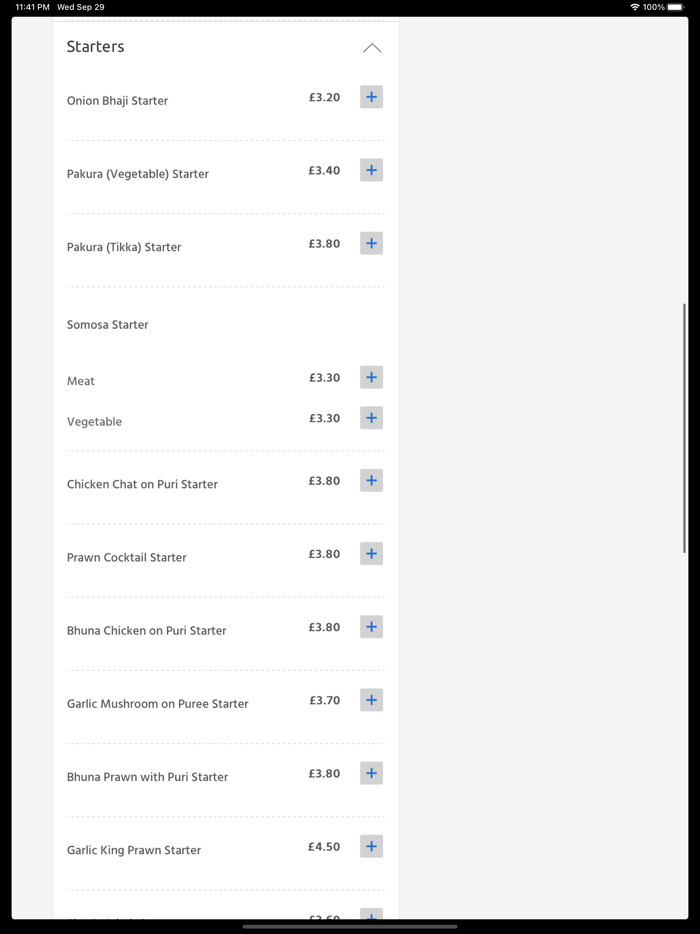The height and width of the screenshot is (934, 700).
Task: Add Pakura (Vegetable) Starter to basket
Action: pos(371,170)
